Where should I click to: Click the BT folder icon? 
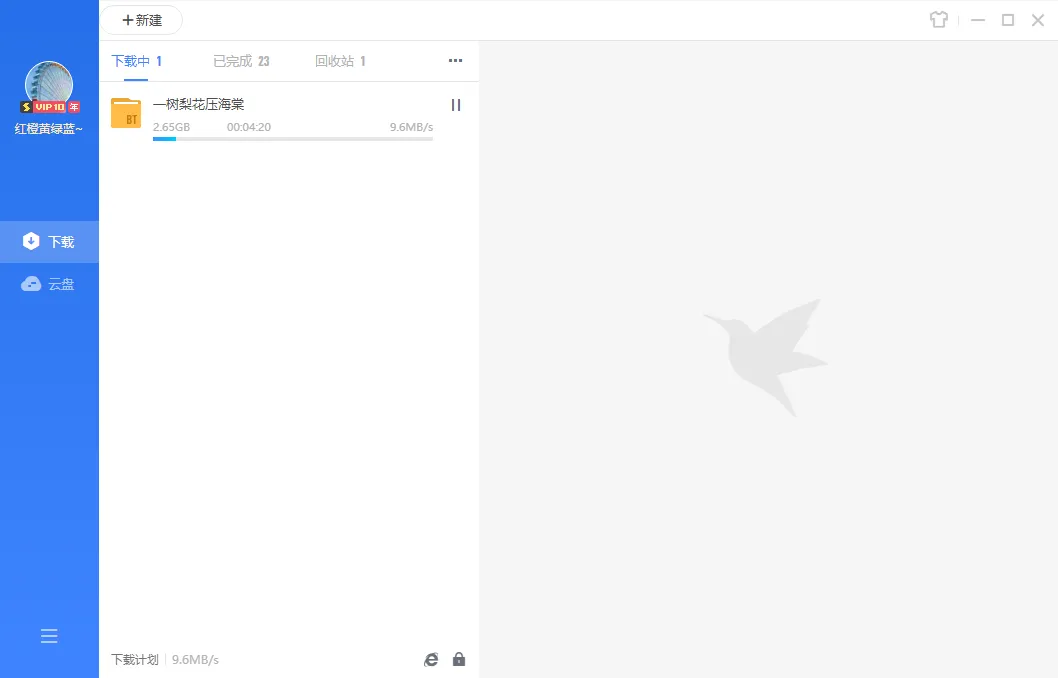[x=126, y=113]
